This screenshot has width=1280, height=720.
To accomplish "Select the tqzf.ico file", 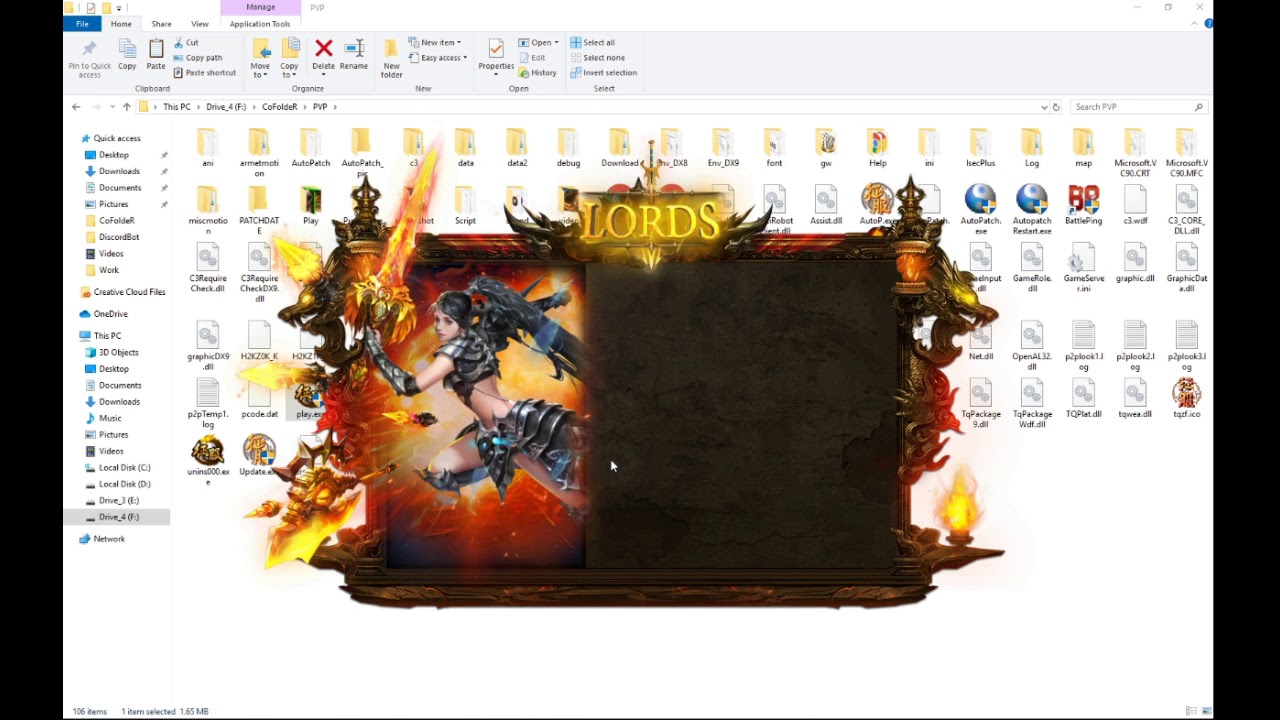I will point(1186,398).
